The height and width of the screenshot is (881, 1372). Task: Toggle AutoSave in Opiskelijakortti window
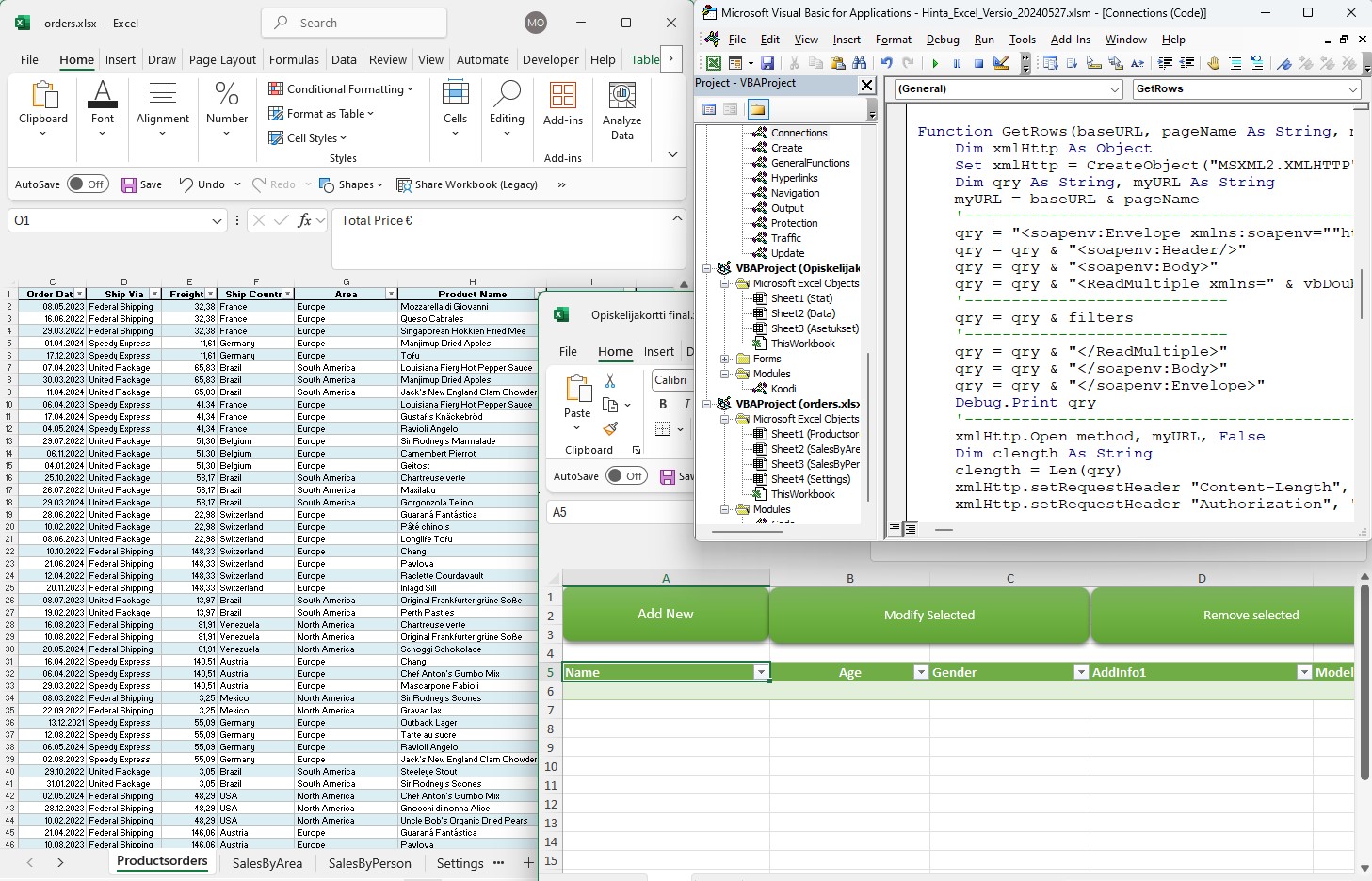tap(626, 476)
